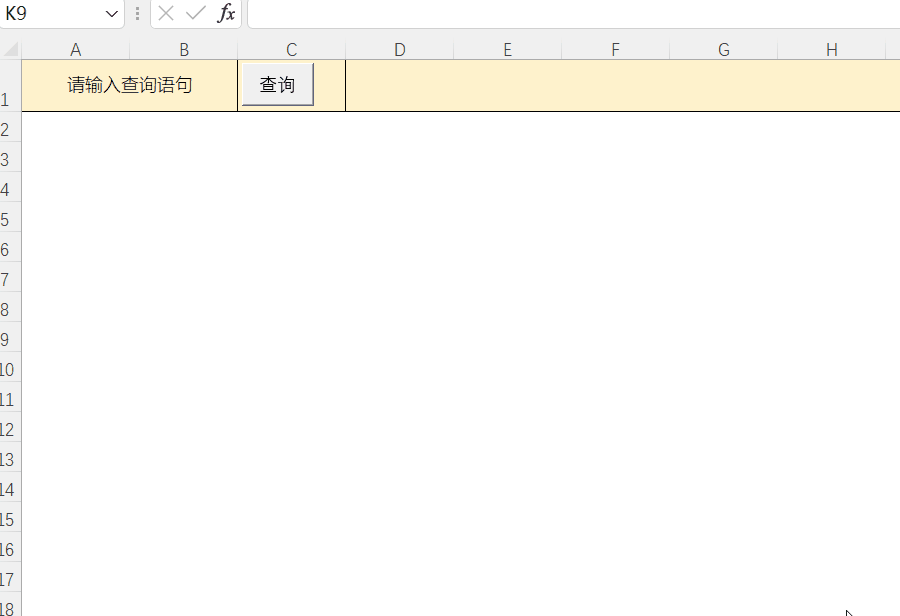
Task: Select row 9 header
Action: (10, 337)
